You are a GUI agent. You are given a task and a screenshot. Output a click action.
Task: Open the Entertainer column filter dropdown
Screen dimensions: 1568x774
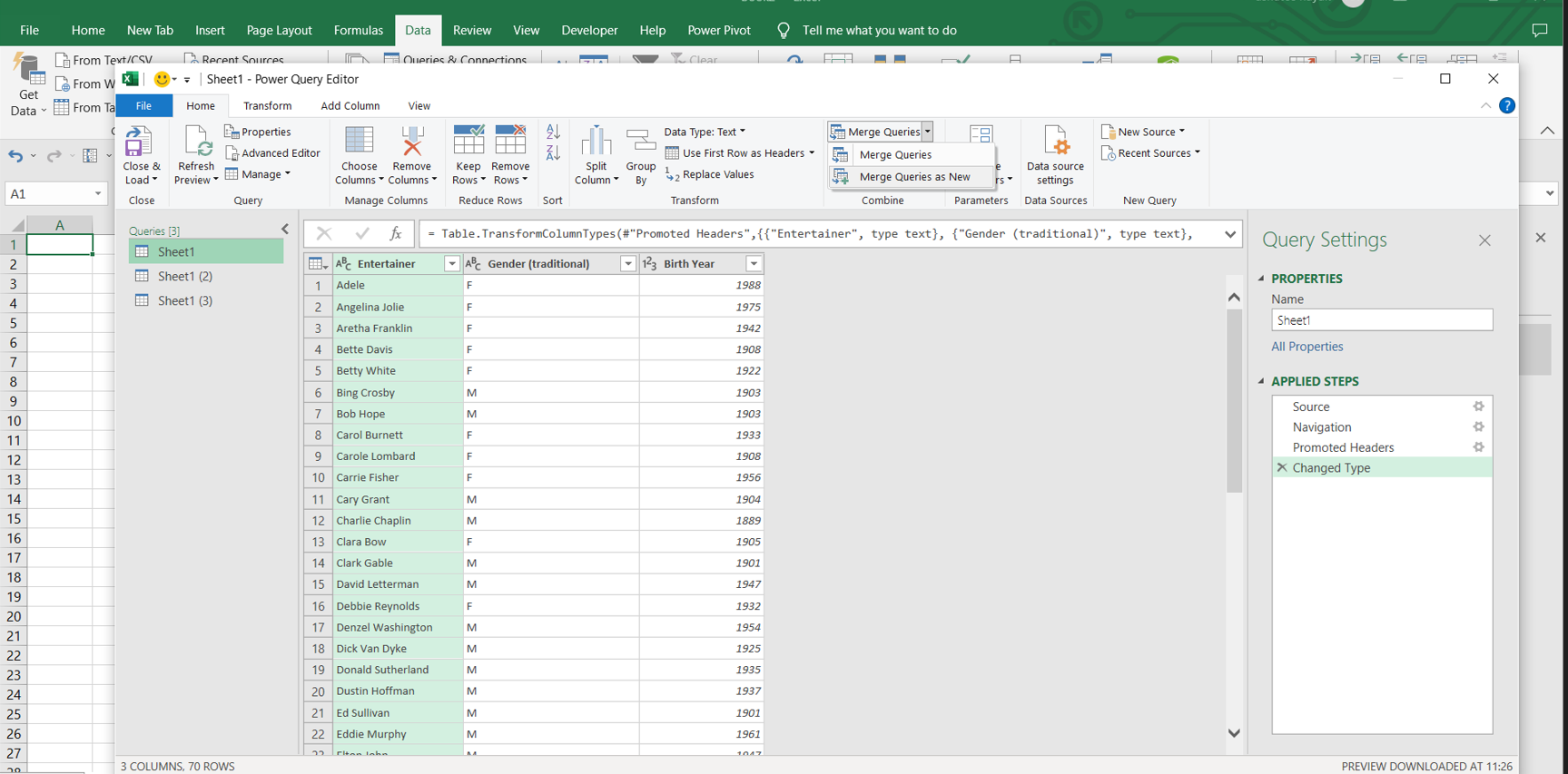[451, 264]
